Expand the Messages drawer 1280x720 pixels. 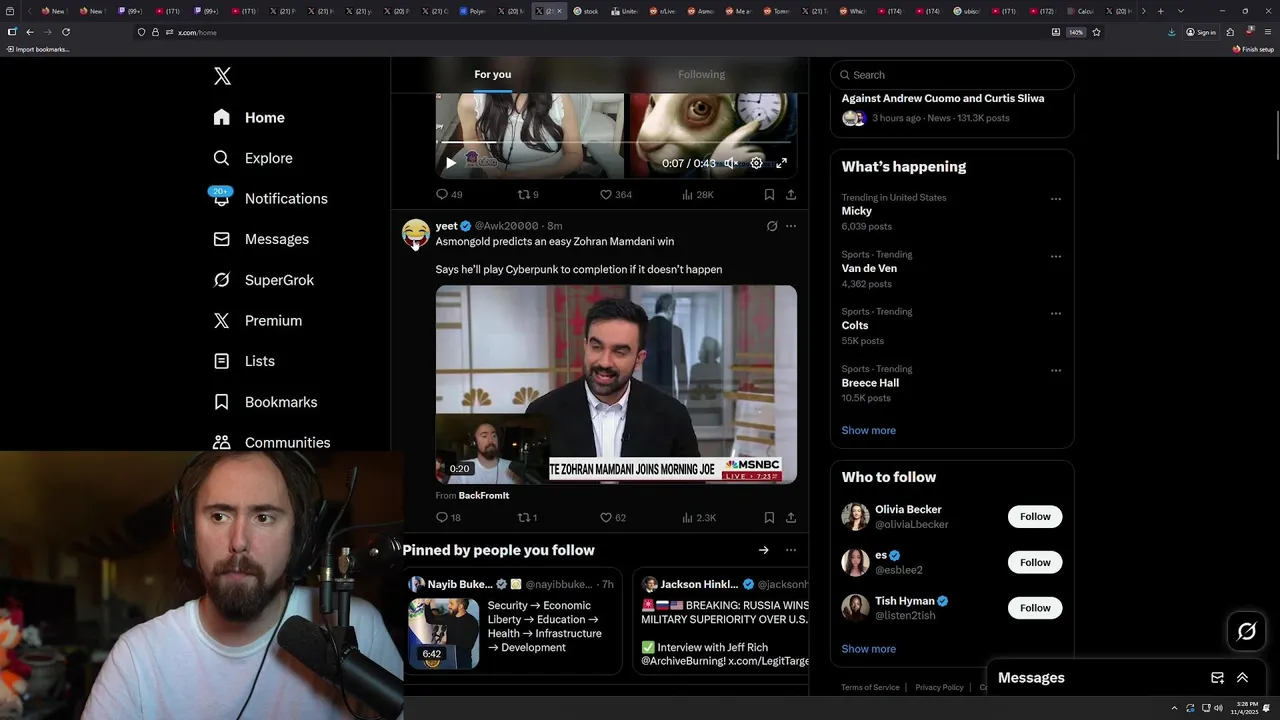click(x=1242, y=678)
